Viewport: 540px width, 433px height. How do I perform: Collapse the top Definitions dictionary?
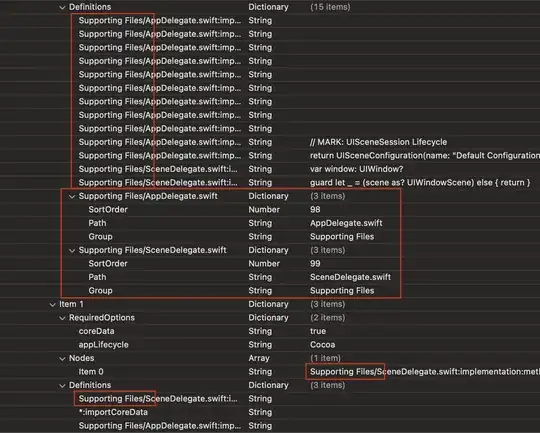pos(62,7)
